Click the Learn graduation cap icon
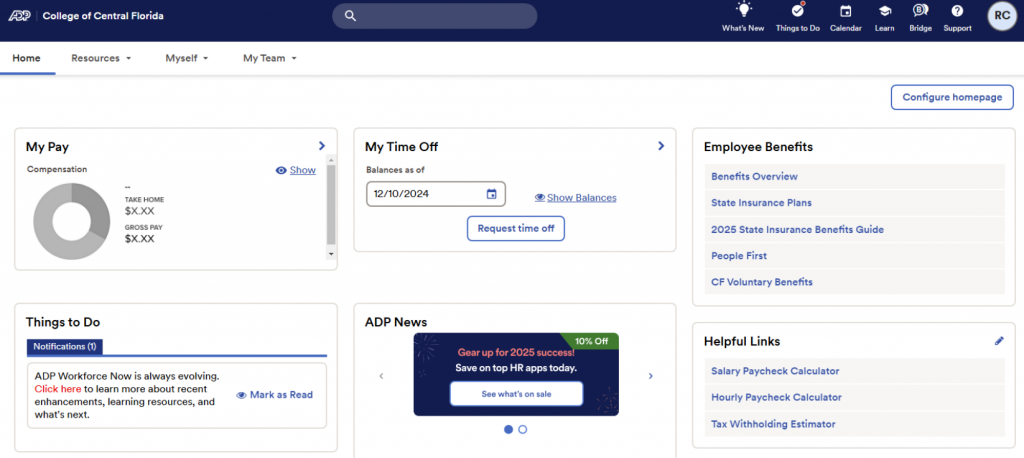The image size is (1024, 458). [x=884, y=12]
